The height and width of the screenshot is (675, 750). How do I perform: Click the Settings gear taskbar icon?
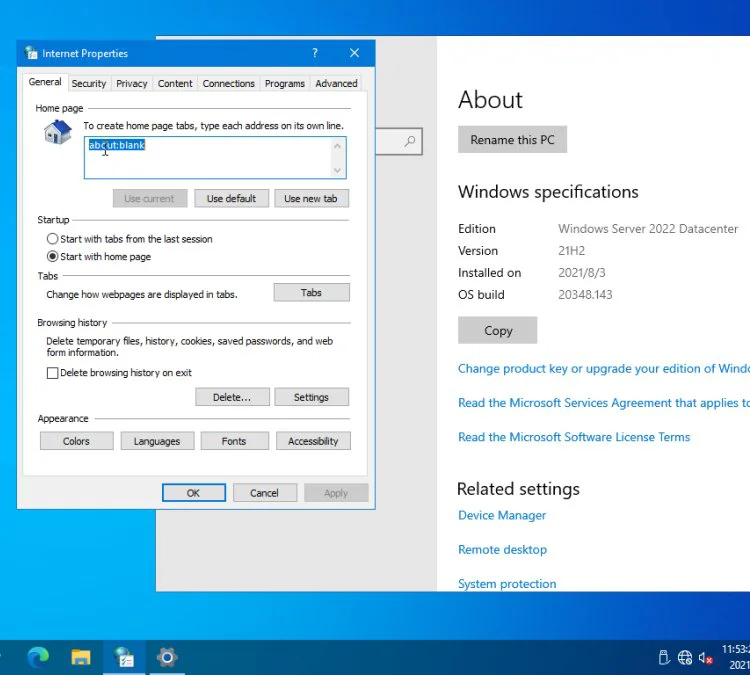[167, 657]
